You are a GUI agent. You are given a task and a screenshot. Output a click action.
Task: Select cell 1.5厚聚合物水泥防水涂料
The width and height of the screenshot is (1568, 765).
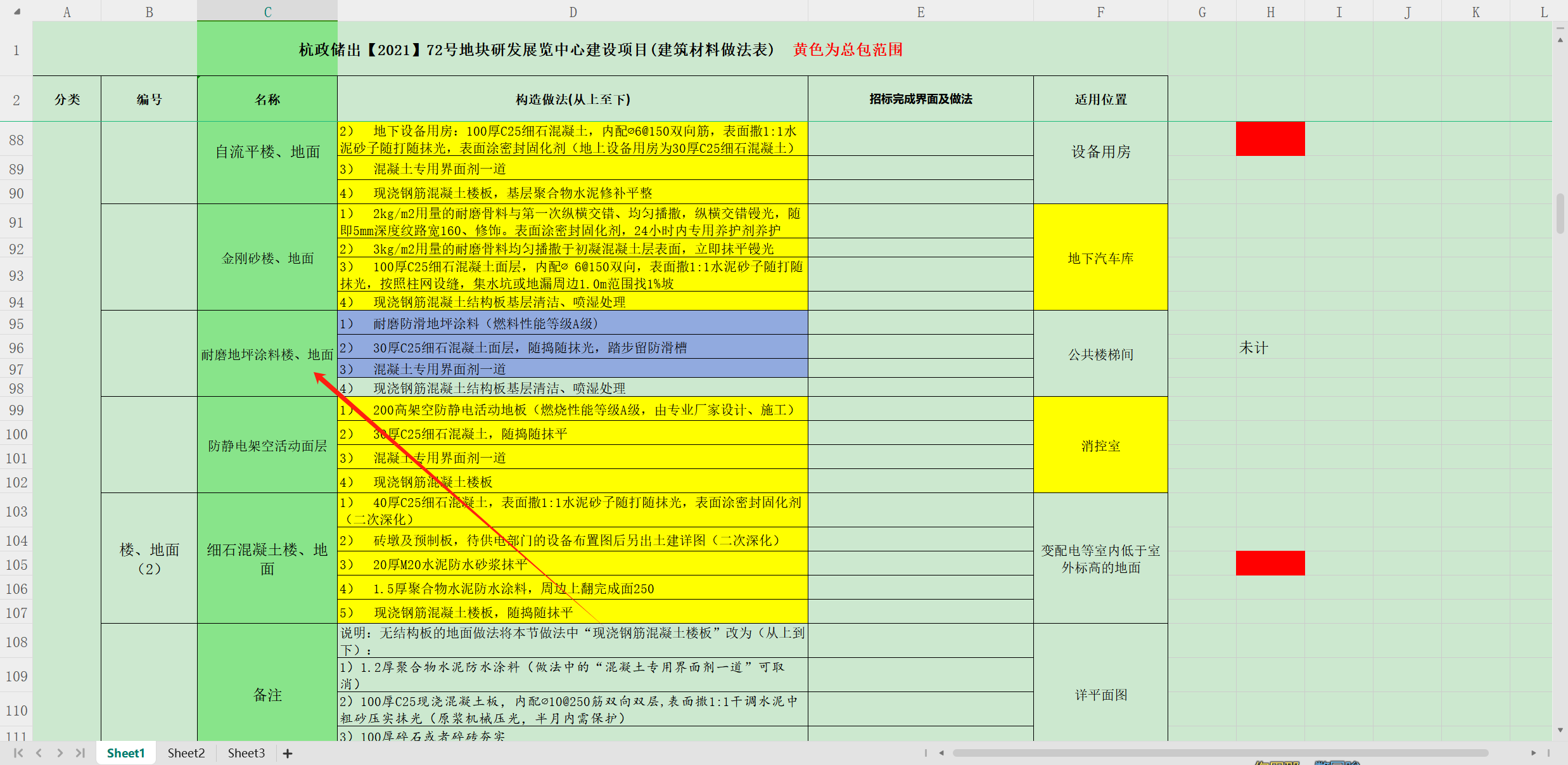pos(573,588)
